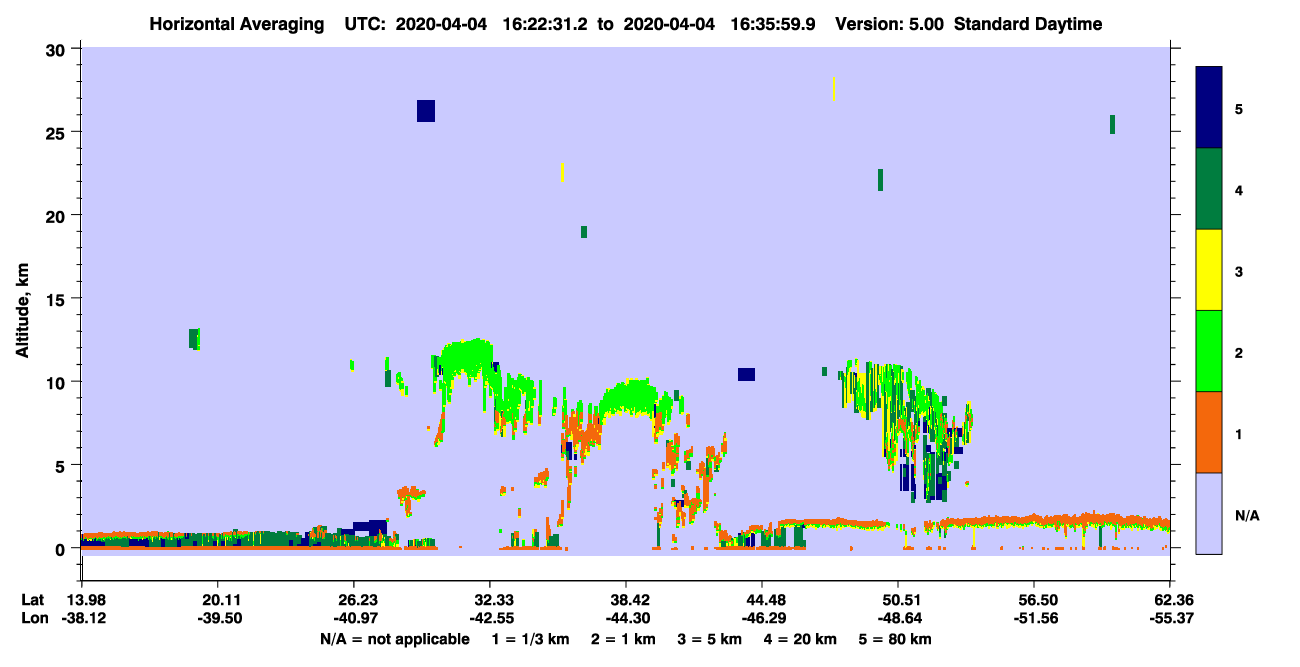Click longitude value '-55.37'
Screen dimensions: 1300x667
(1170, 619)
